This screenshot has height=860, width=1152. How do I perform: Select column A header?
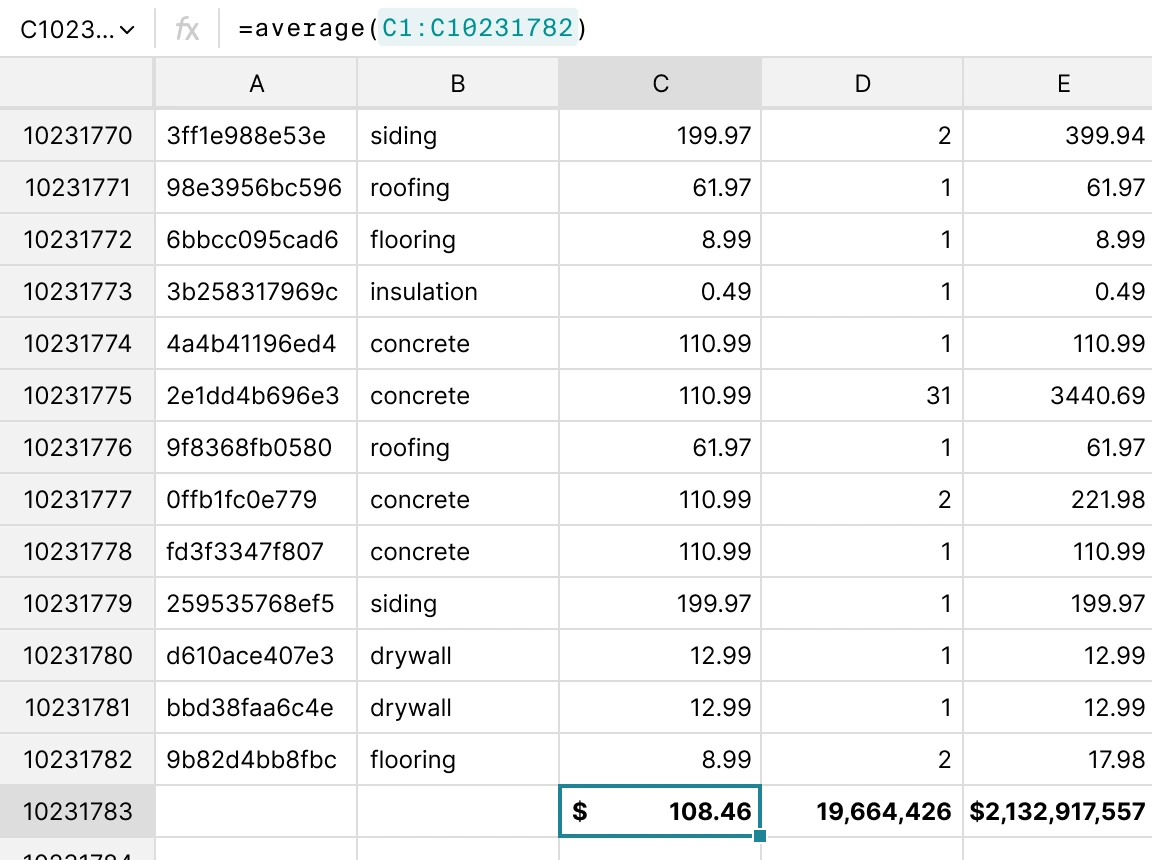pos(256,84)
